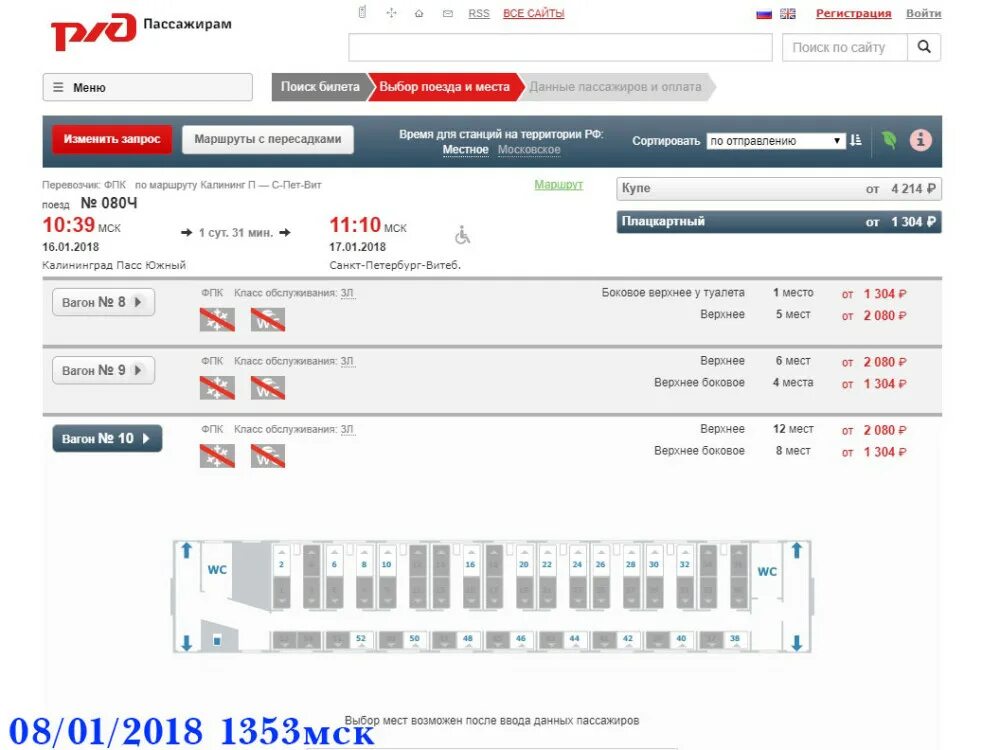Click the green eco leaf icon

tap(889, 141)
